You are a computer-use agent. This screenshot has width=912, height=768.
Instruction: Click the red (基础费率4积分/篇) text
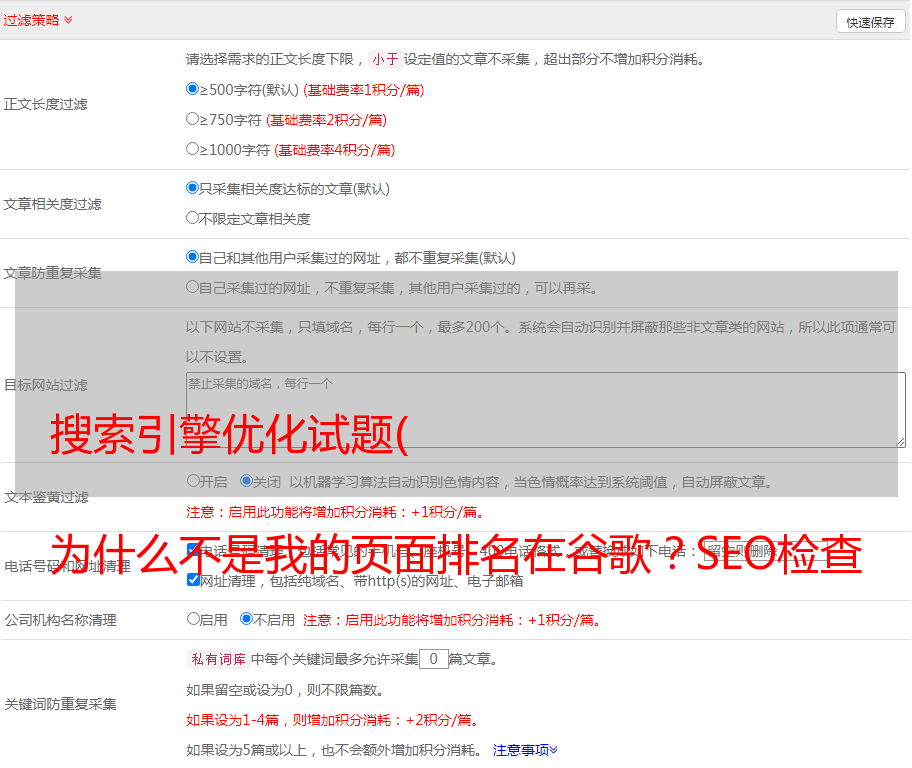(334, 150)
